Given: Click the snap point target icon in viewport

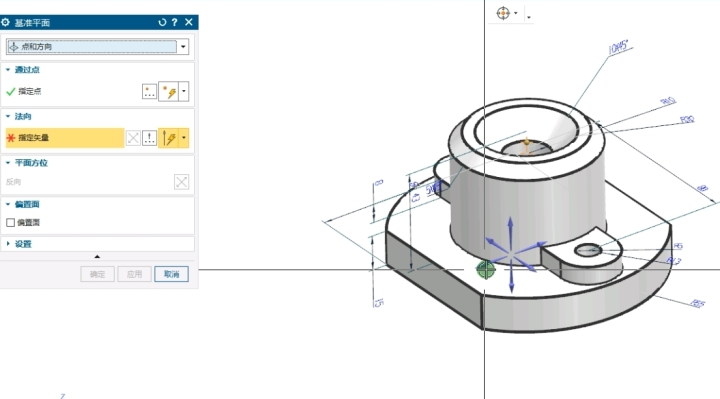Looking at the screenshot, I should pos(503,13).
